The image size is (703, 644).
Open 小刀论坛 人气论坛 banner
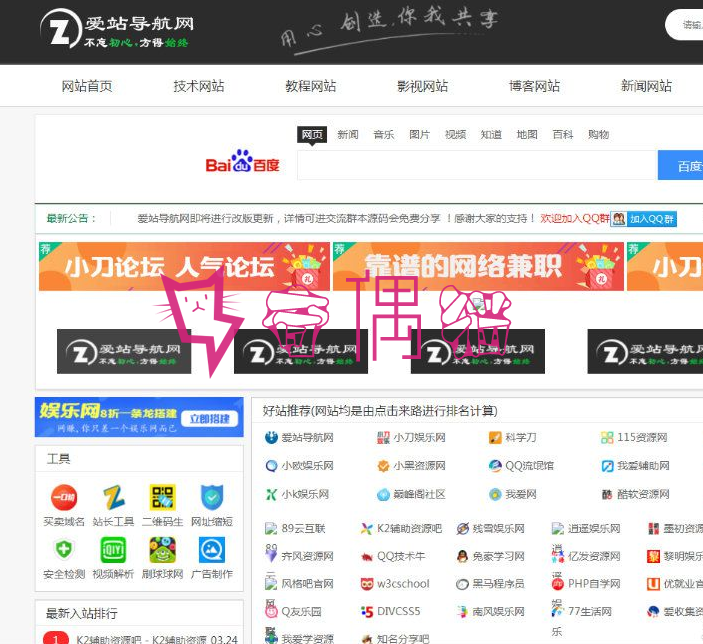[184, 266]
